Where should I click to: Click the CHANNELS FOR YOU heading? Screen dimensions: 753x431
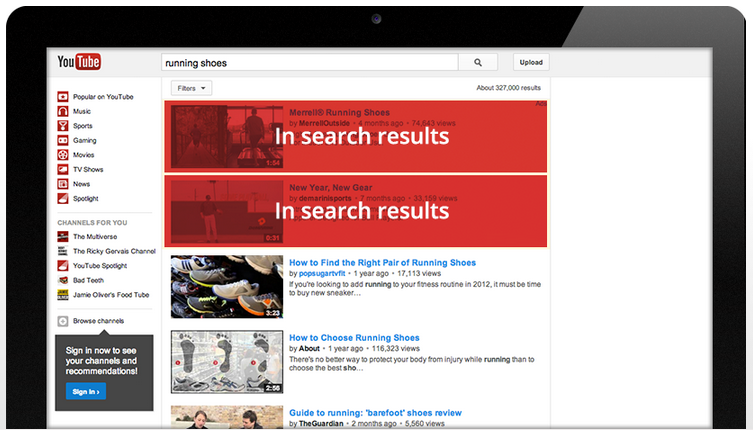(x=92, y=222)
